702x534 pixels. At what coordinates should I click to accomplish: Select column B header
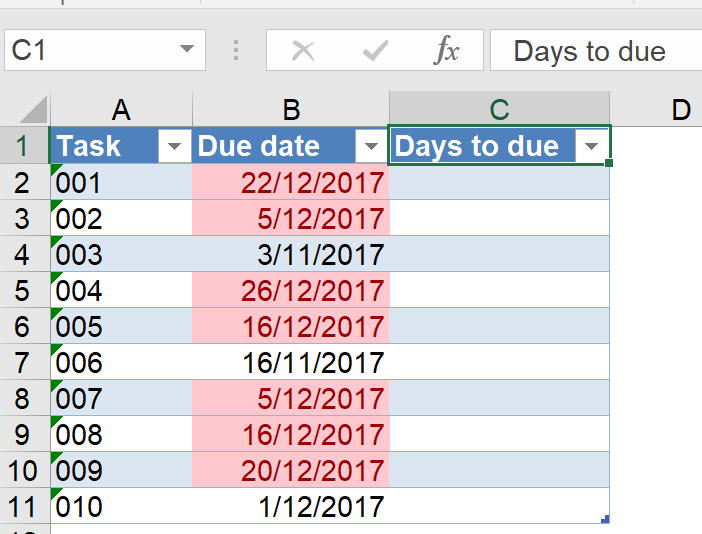291,110
